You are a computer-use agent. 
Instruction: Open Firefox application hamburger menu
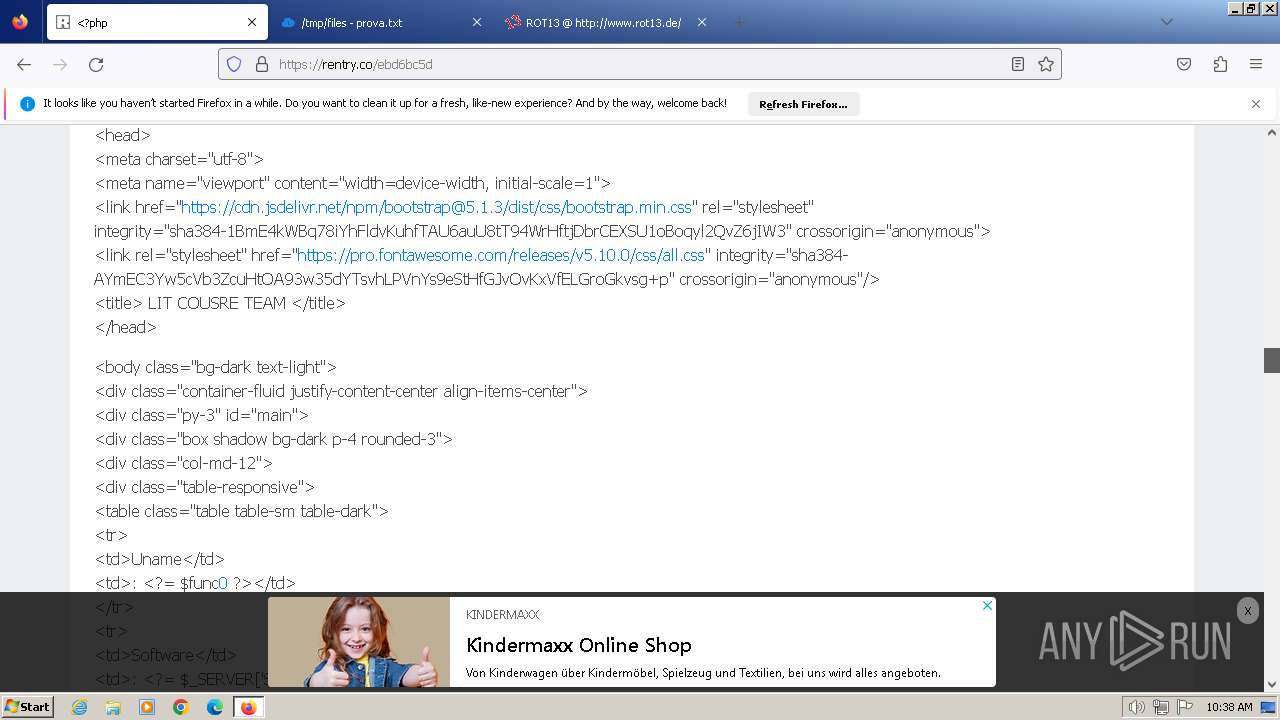click(x=1256, y=64)
